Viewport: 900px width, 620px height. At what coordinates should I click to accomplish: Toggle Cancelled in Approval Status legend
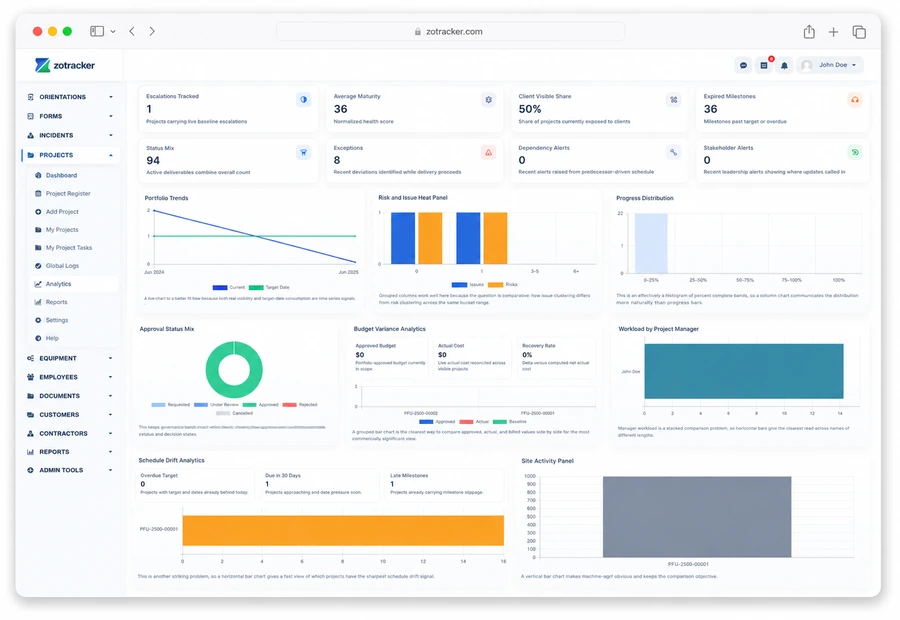click(x=234, y=413)
